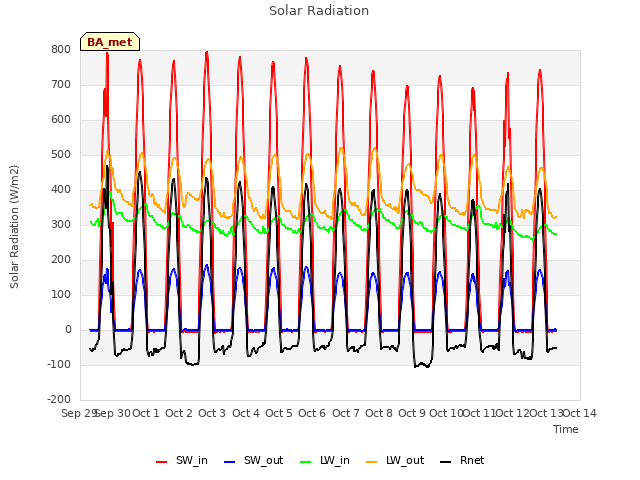Click the 400 y-axis tick label
This screenshot has width=640, height=480.
(x=61, y=190)
